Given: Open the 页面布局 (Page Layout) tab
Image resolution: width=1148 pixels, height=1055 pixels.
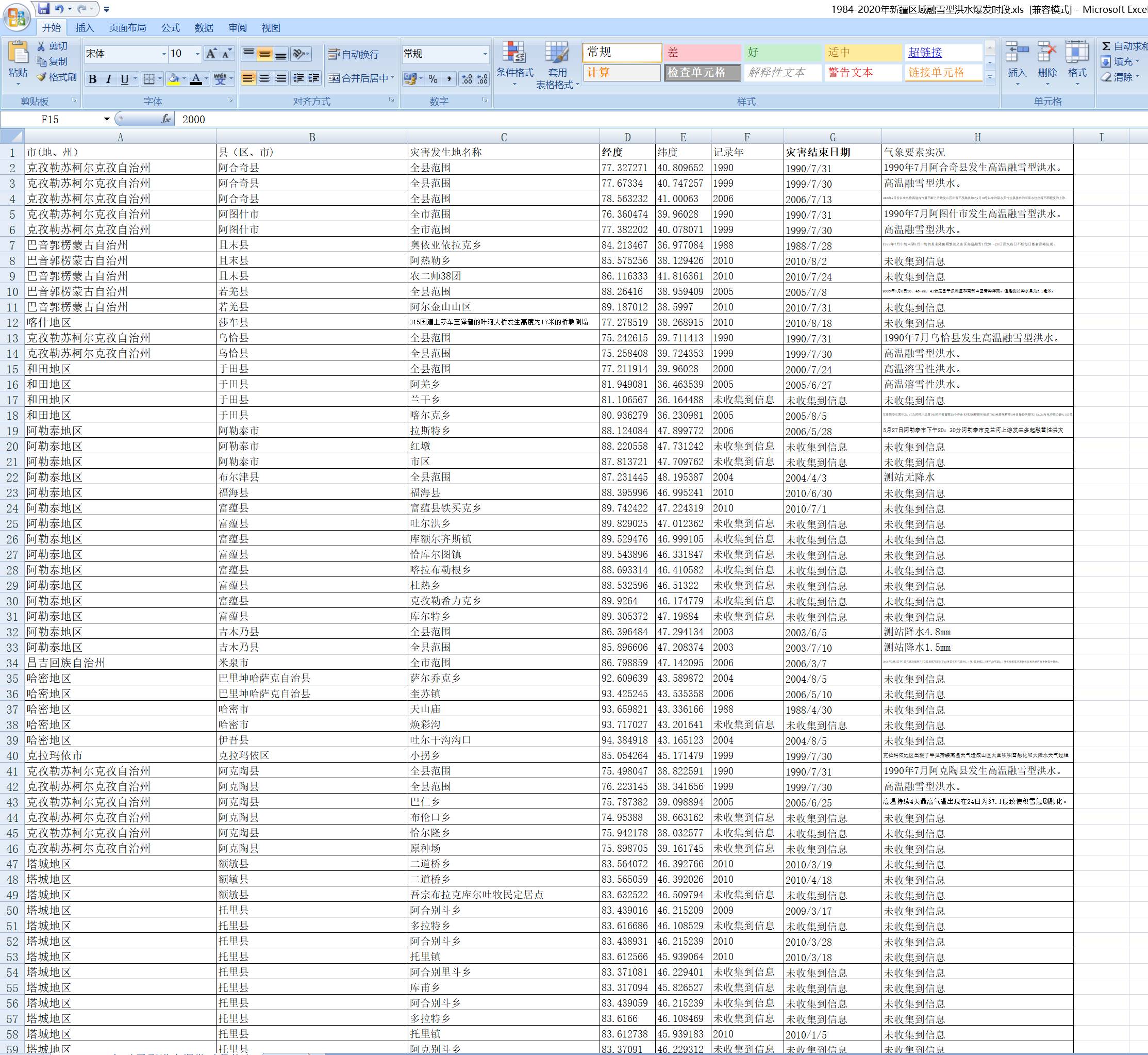Looking at the screenshot, I should click(127, 27).
